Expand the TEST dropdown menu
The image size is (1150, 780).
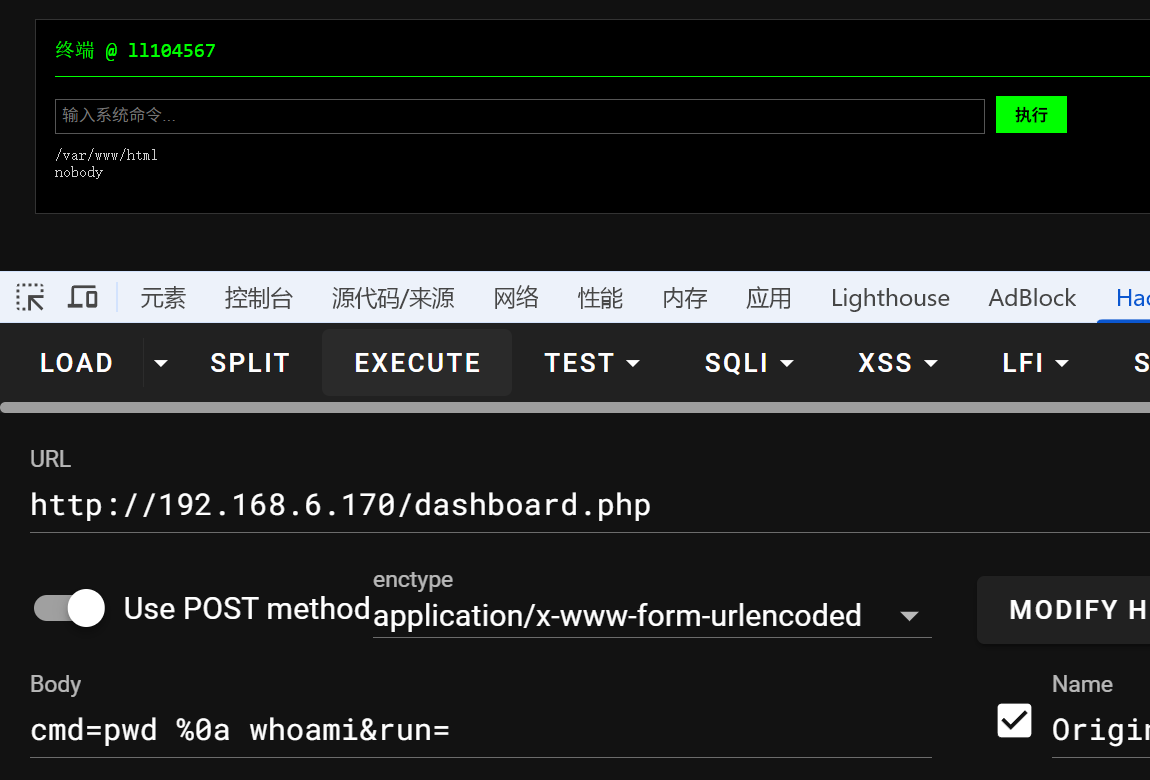592,363
